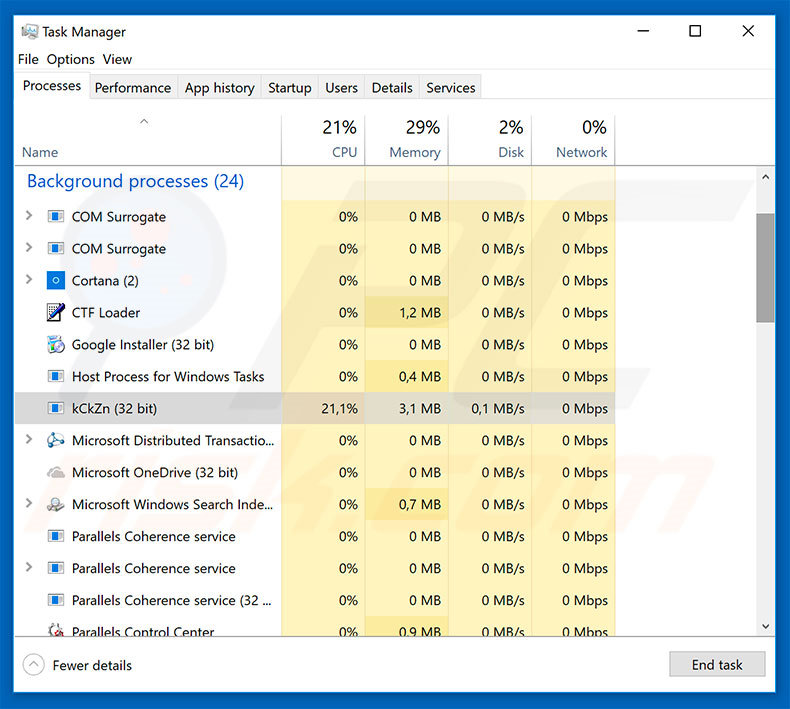Viewport: 790px width, 709px height.
Task: Click the Cortana process icon
Action: coord(55,280)
